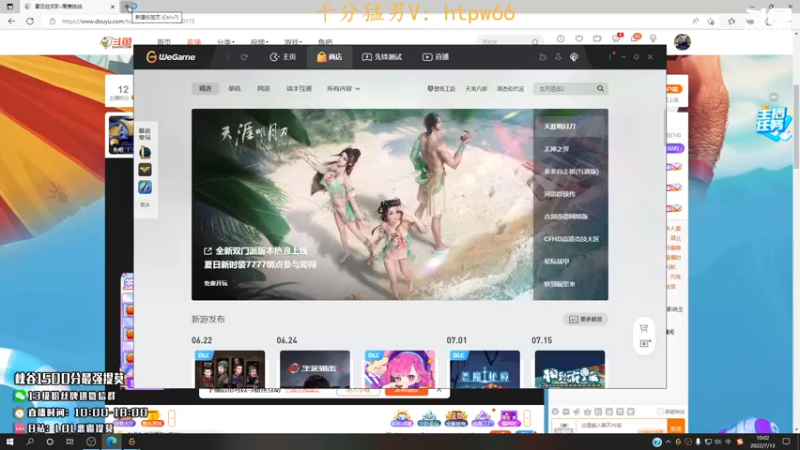800x450 pixels.
Task: Open a new browser tab
Action: click(x=127, y=7)
